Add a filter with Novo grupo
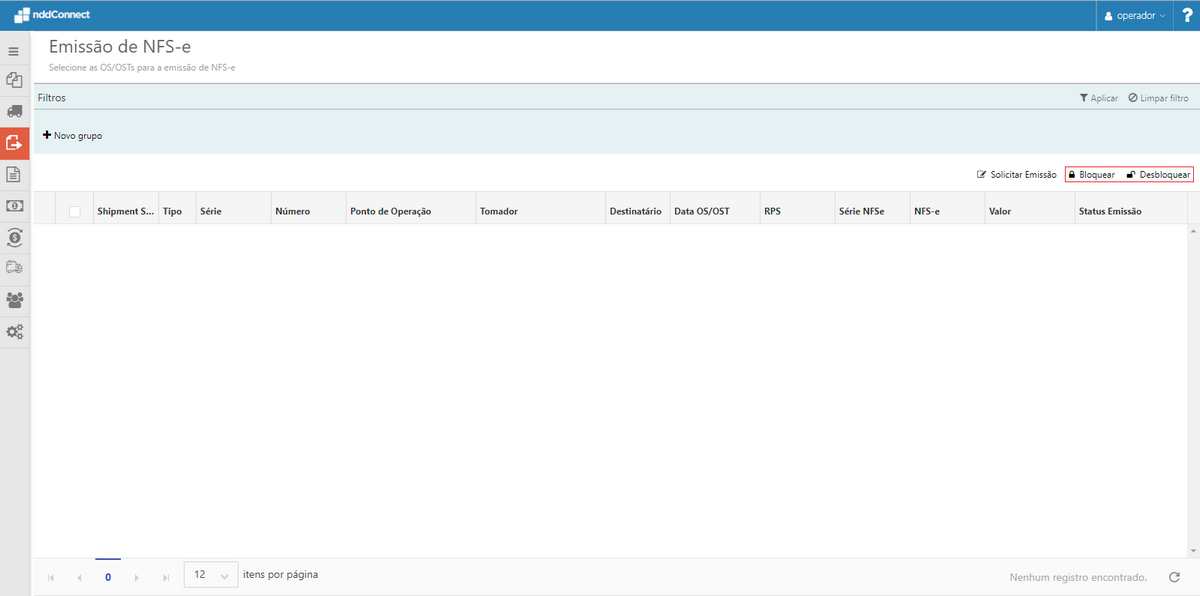This screenshot has height=596, width=1200. [x=72, y=135]
